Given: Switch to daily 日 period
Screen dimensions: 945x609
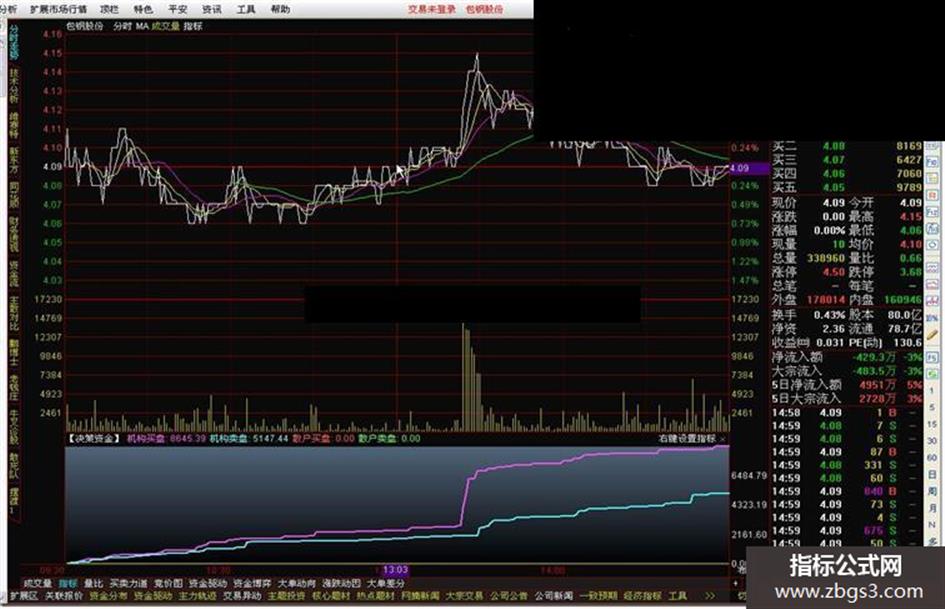Looking at the screenshot, I should coord(932,475).
